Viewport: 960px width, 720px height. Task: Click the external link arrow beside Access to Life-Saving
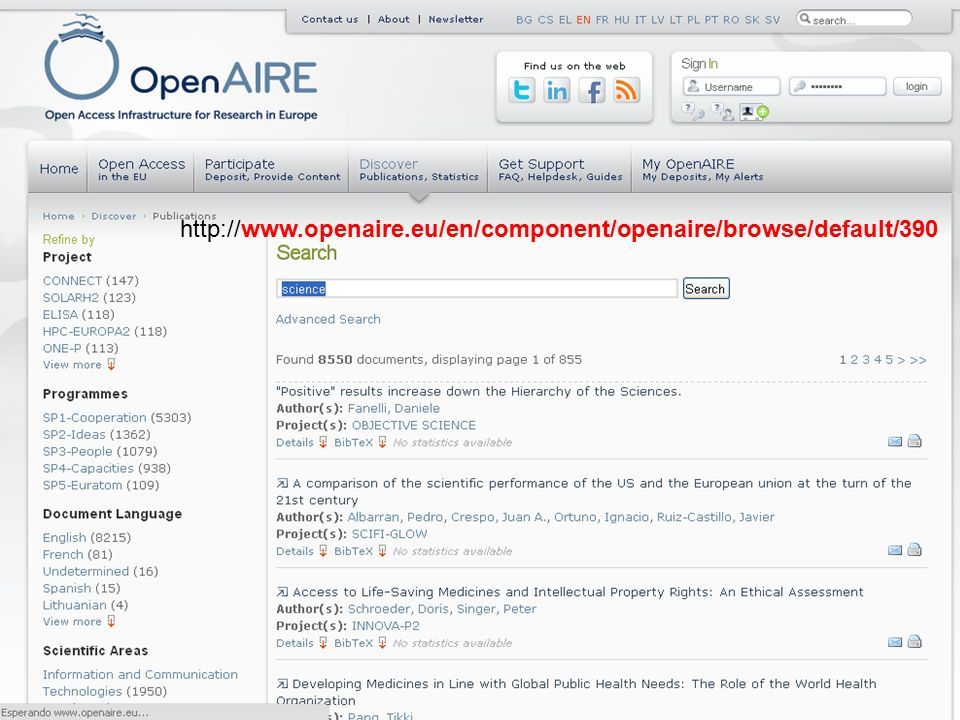coord(282,592)
